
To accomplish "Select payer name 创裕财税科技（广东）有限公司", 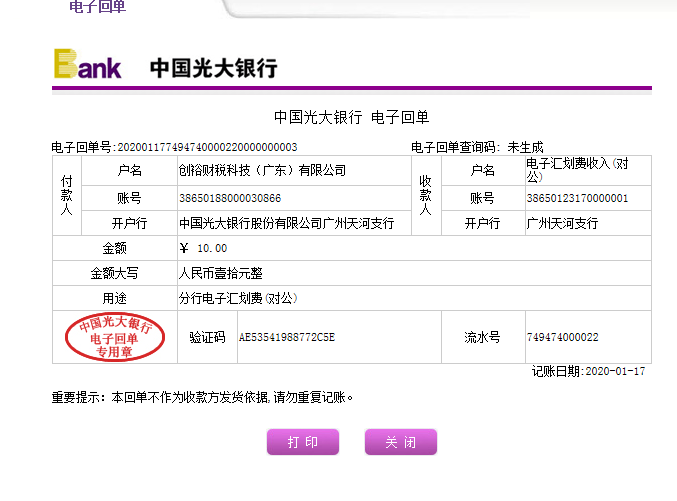I will tap(262, 170).
